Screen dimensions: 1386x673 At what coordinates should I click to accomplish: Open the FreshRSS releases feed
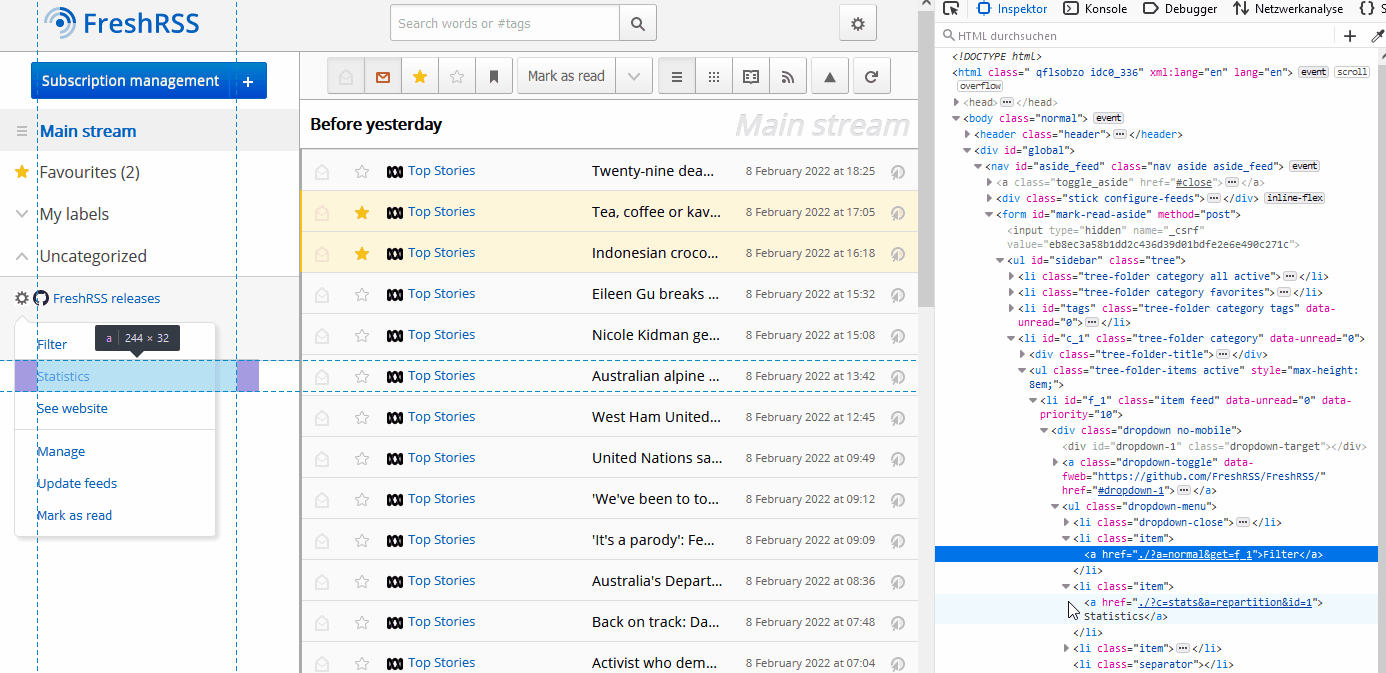pos(106,298)
